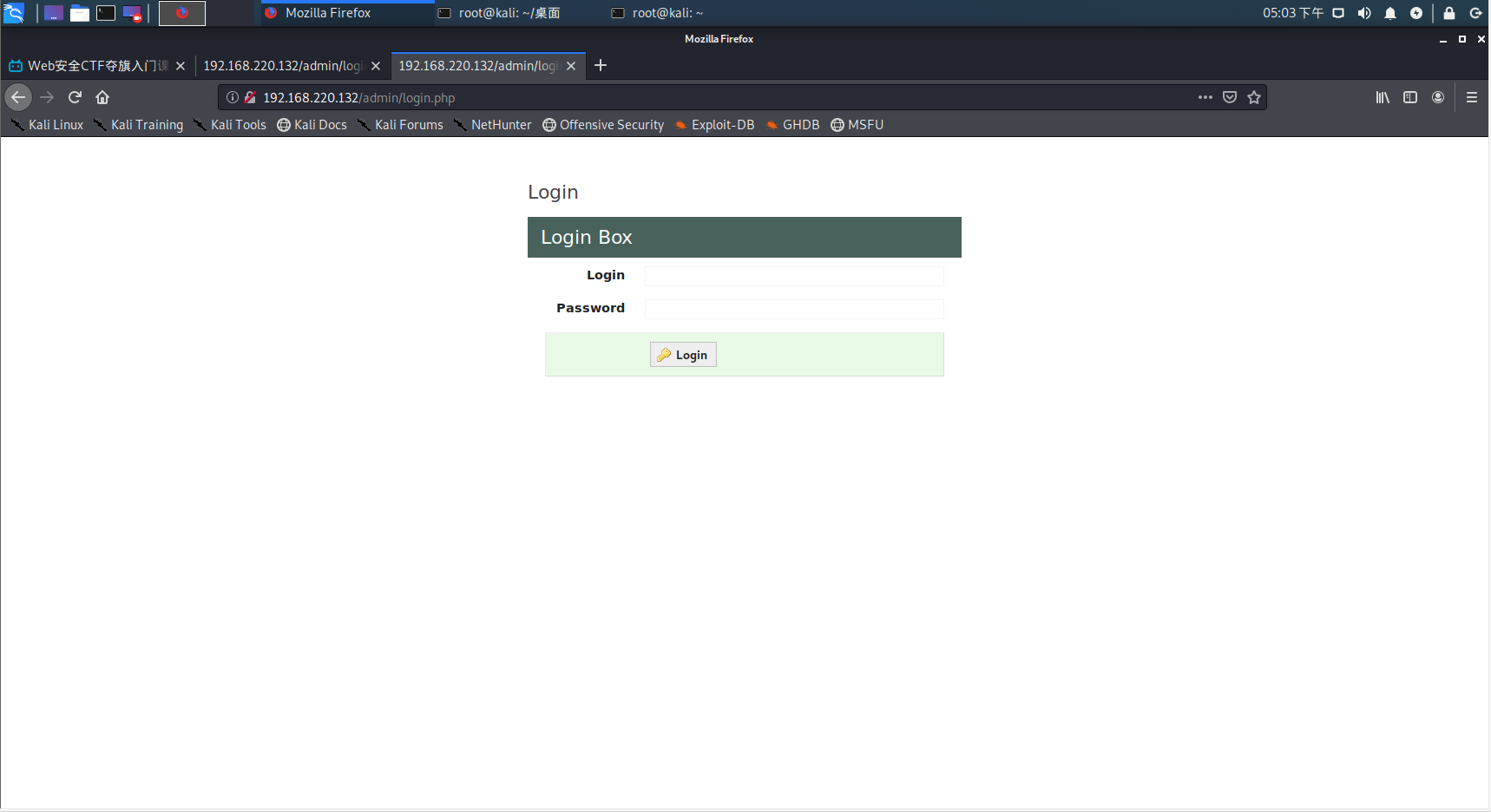Close the second 192.168.220.132 tab

[x=376, y=66]
